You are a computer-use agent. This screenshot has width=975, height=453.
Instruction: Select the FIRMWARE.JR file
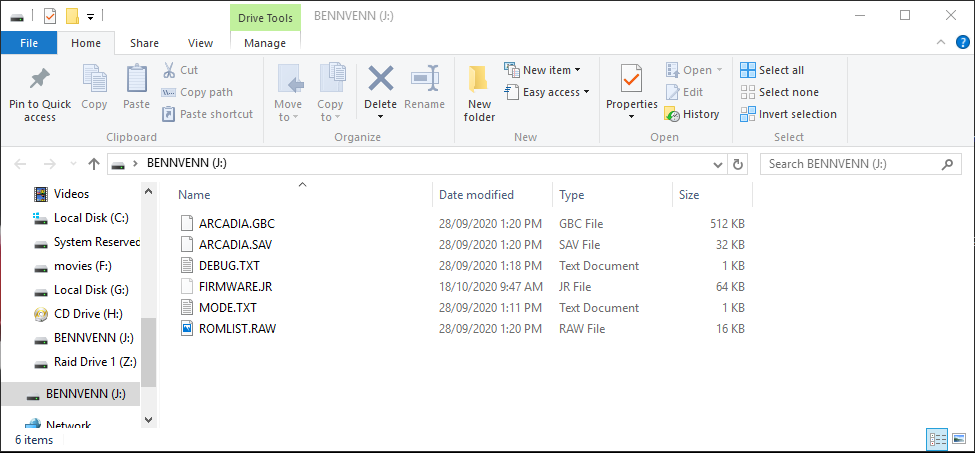pos(236,286)
